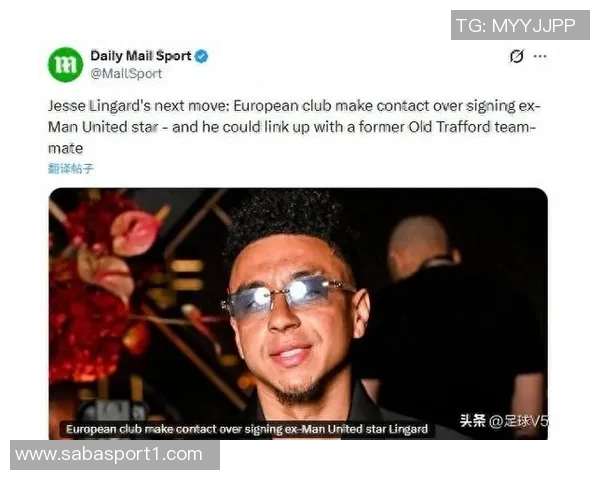Click the 'Jesse Lingard's' name in tweet
The width and height of the screenshot is (600, 480).
click(99, 106)
